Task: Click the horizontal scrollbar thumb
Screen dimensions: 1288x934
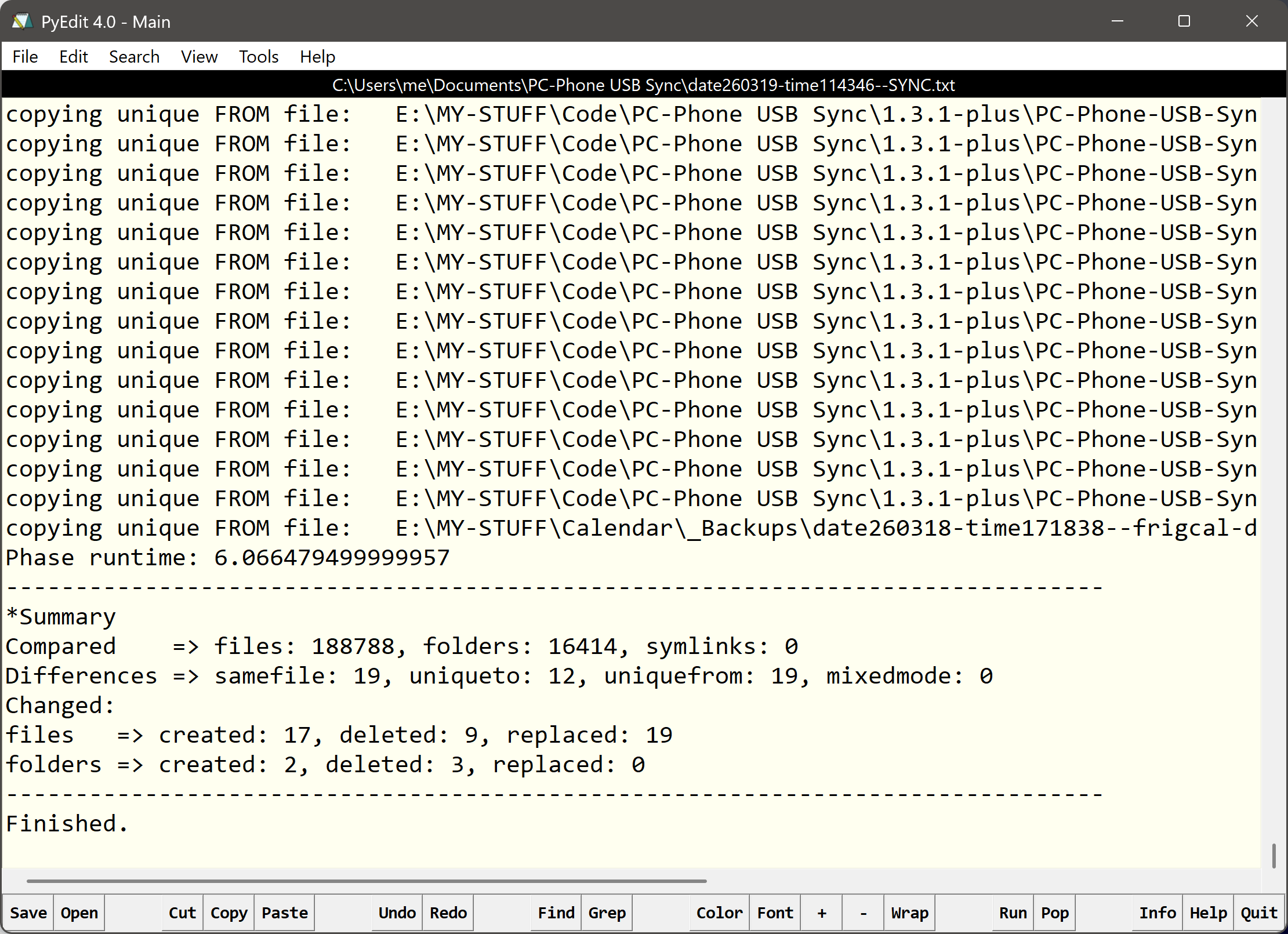Action: tap(367, 881)
